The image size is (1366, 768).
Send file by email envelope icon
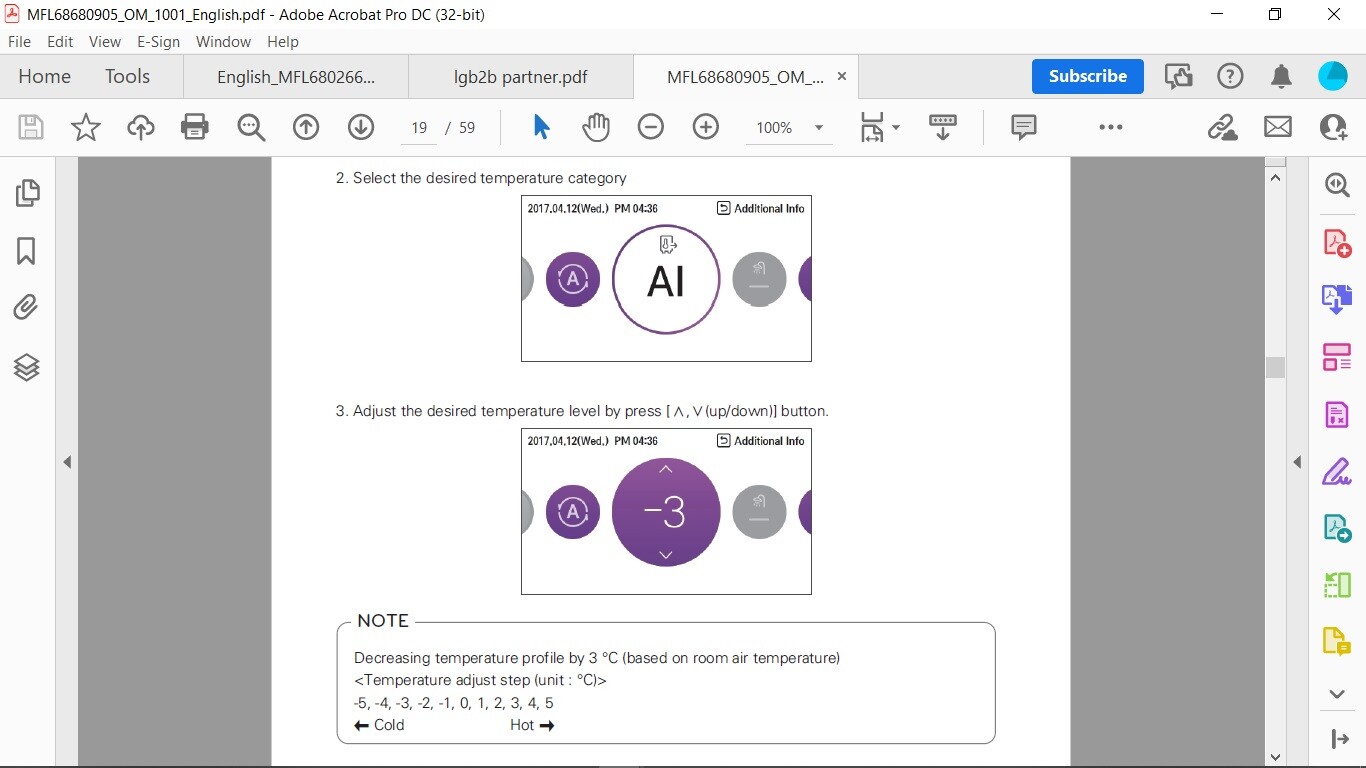[1278, 127]
